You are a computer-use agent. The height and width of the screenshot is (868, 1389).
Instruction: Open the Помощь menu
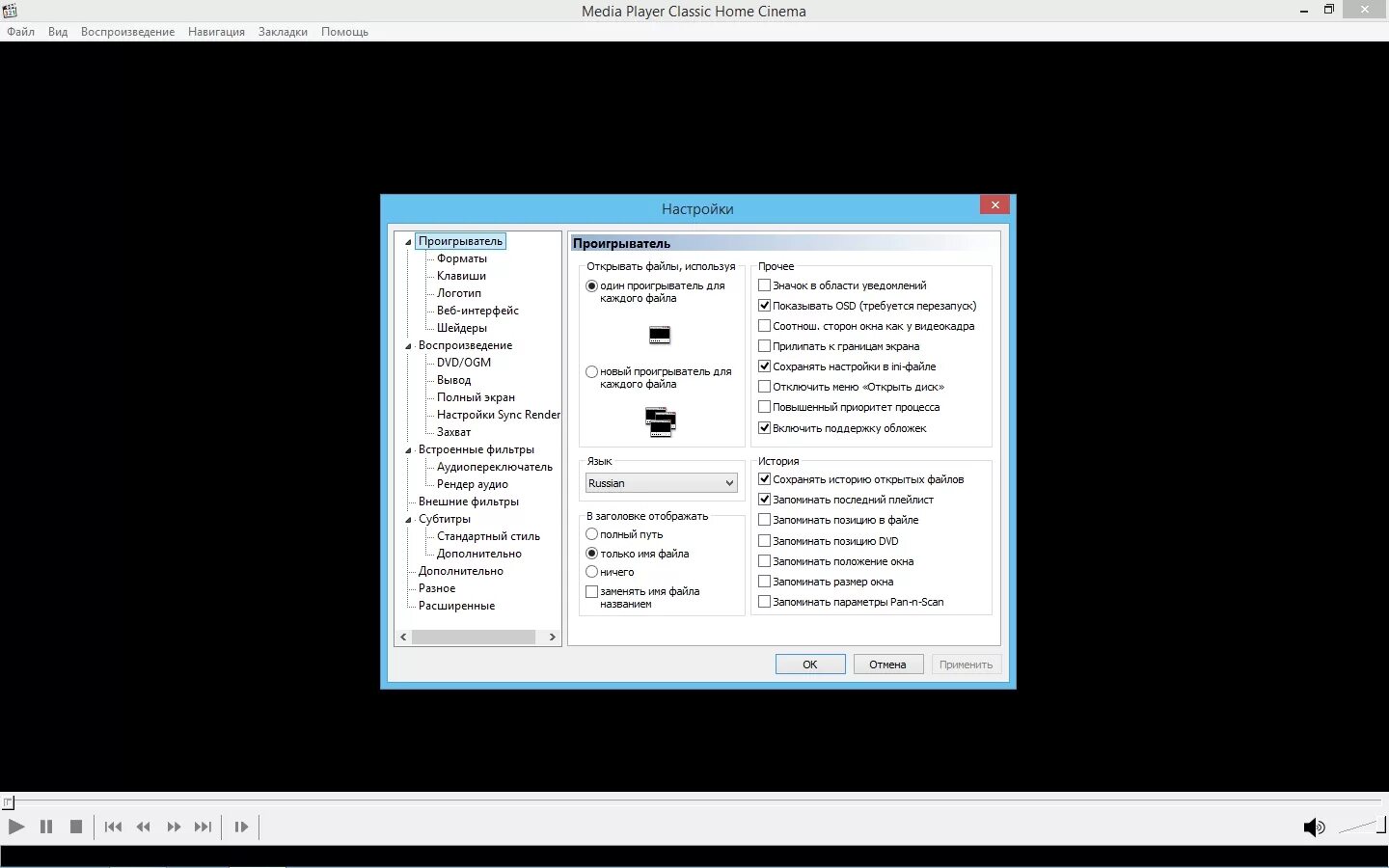(344, 32)
